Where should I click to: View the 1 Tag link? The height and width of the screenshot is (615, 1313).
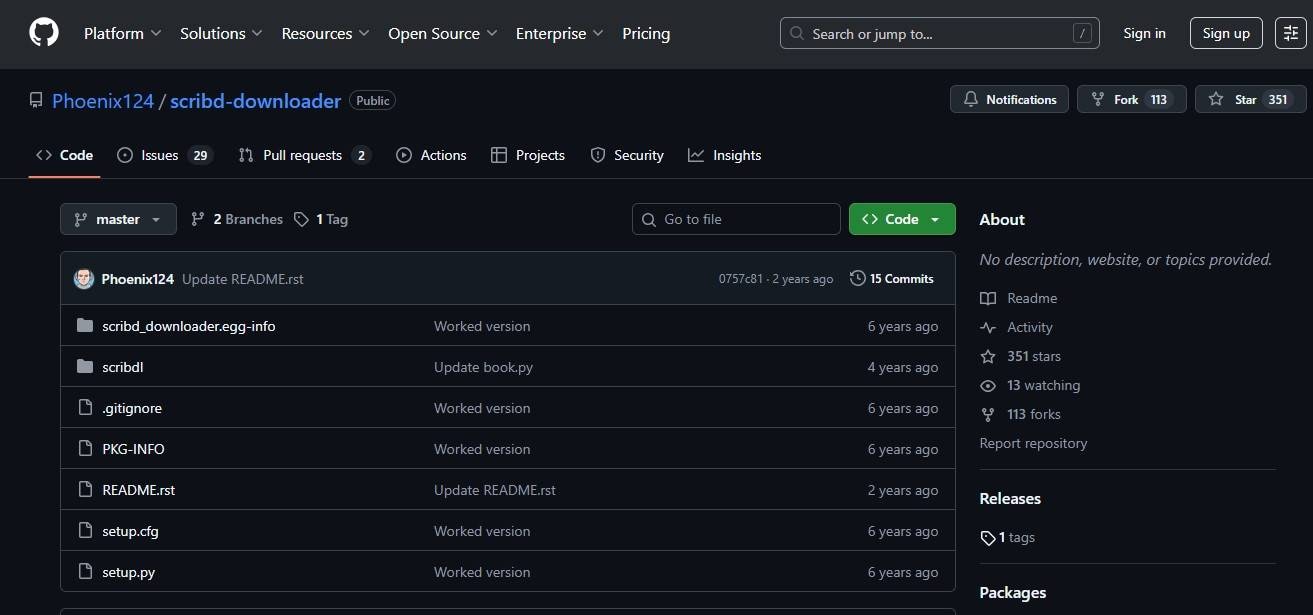(321, 219)
